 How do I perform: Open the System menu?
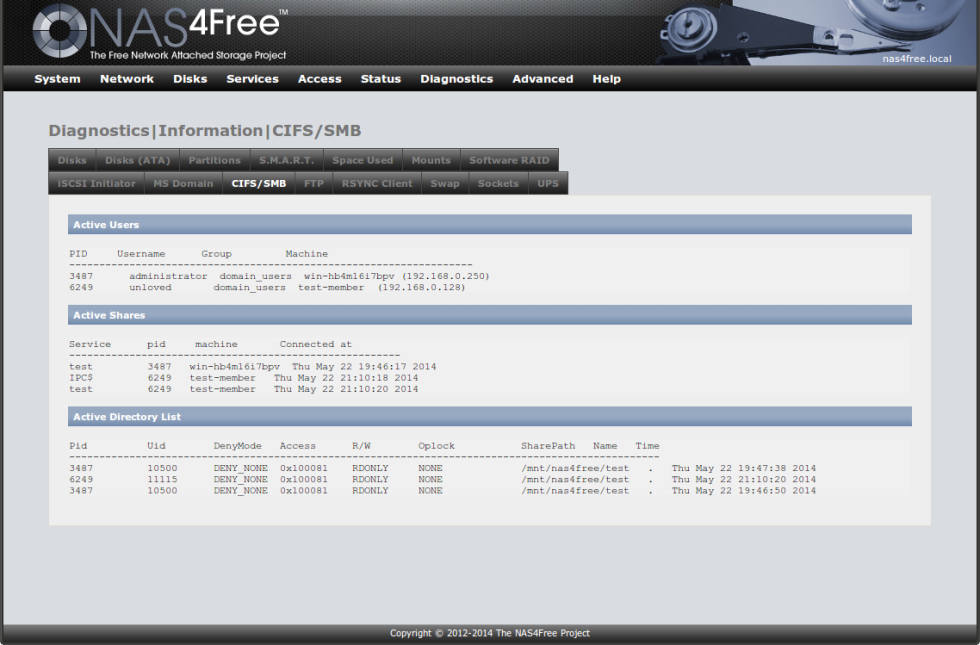pyautogui.click(x=57, y=79)
